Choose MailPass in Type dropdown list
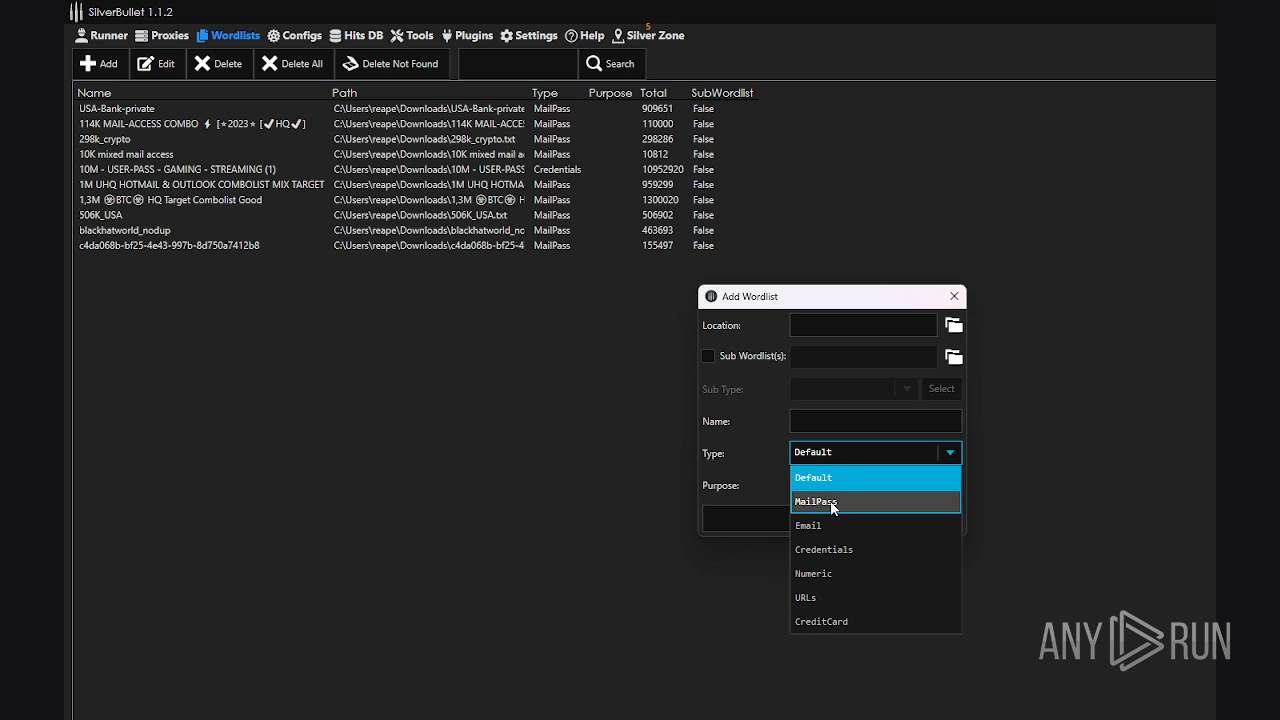The image size is (1280, 720). [876, 502]
